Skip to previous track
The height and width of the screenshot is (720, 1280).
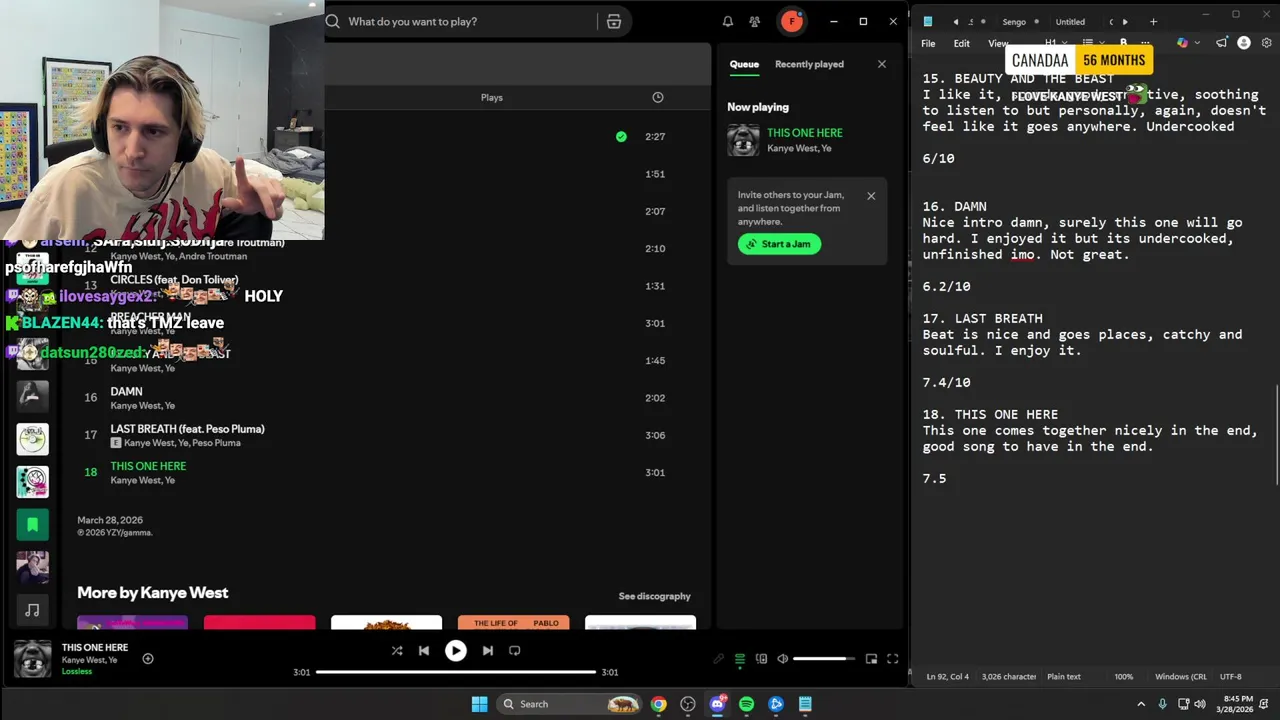tap(424, 650)
